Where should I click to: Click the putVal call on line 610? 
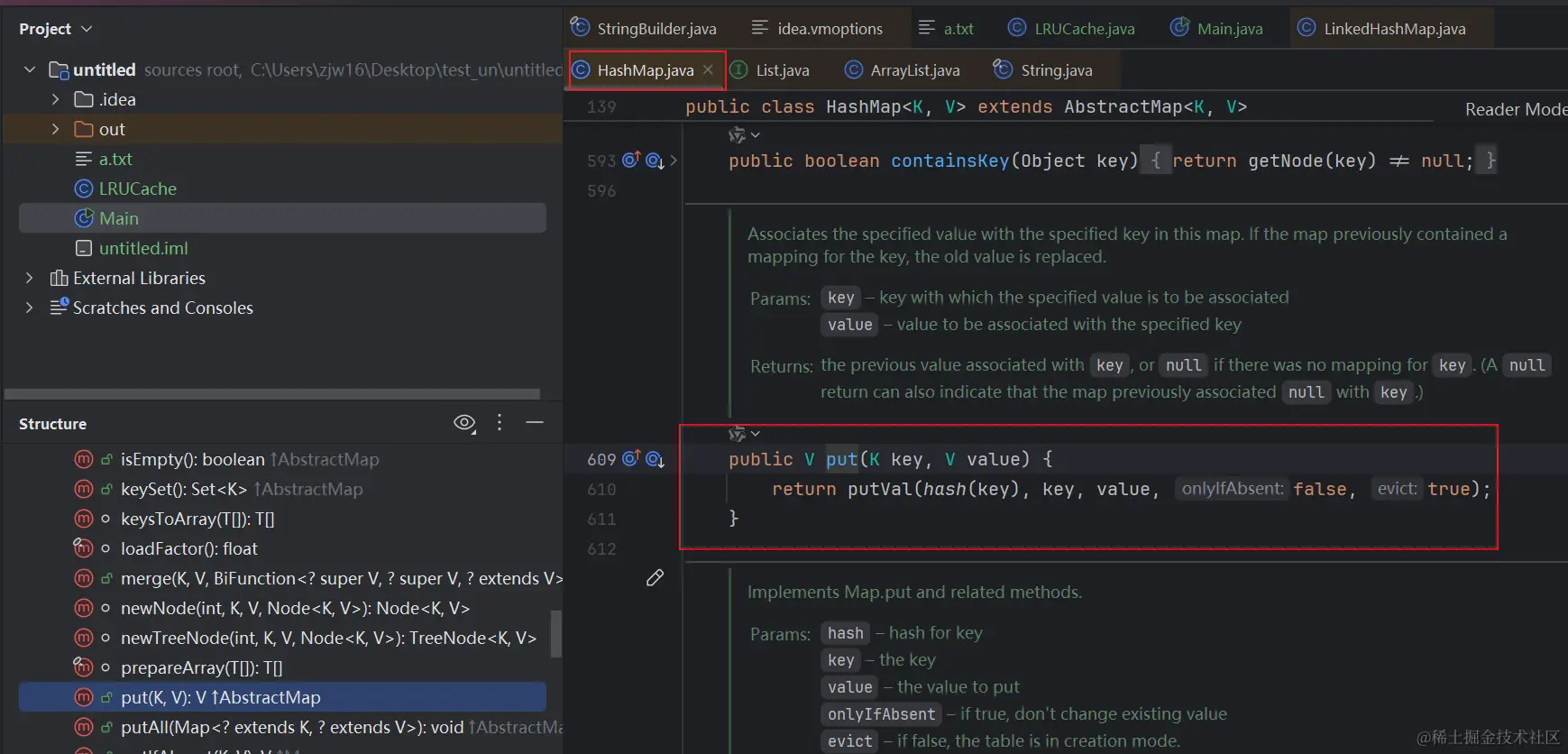[880, 489]
